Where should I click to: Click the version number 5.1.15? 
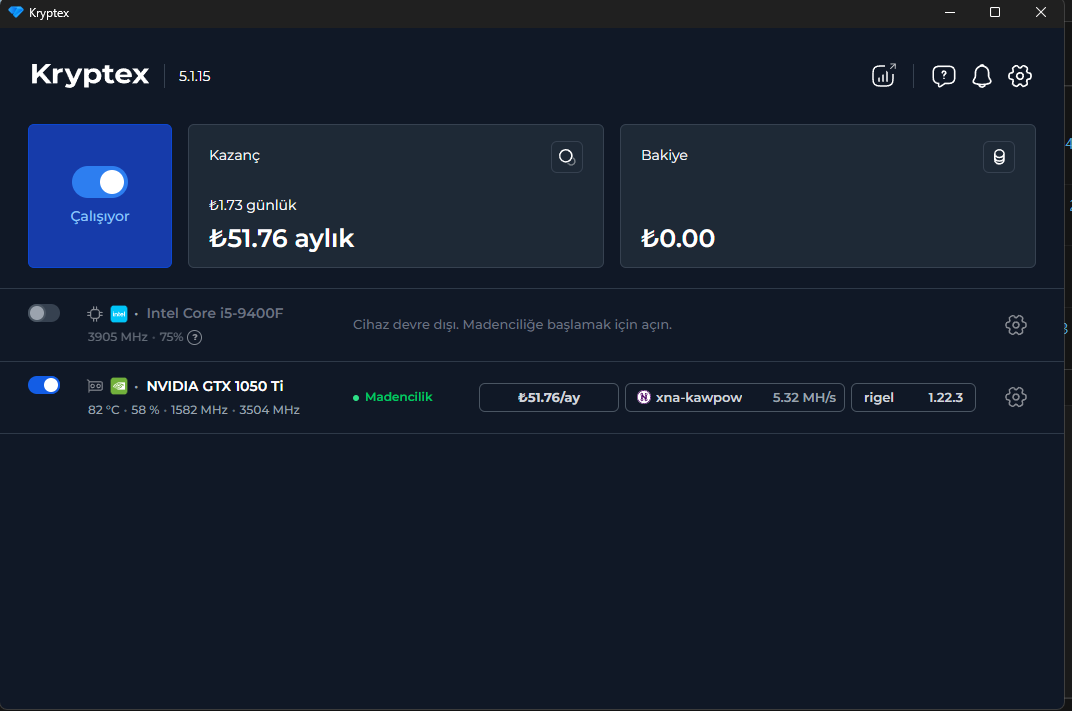[195, 77]
